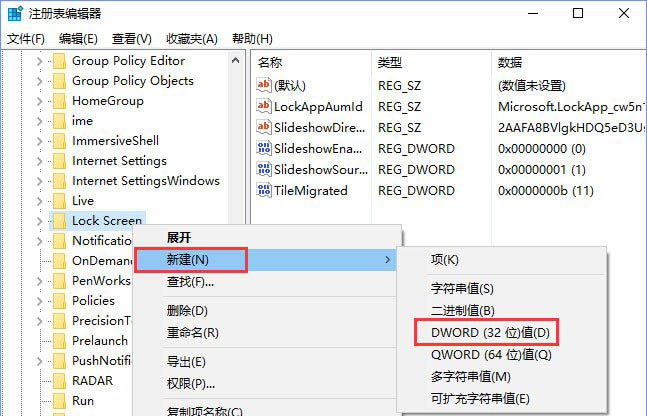This screenshot has height=416, width=647.
Task: Choose 权限(P)... in the context menu
Action: pyautogui.click(x=265, y=384)
